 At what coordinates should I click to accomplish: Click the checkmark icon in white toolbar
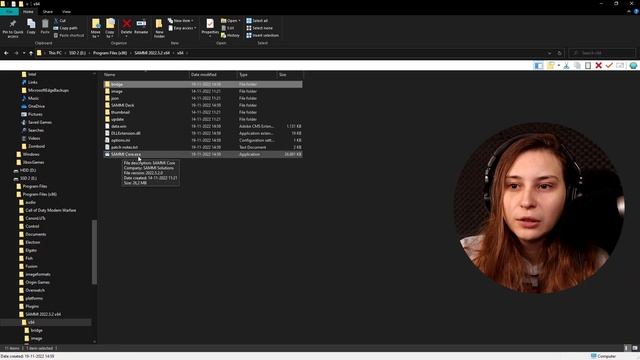609,65
